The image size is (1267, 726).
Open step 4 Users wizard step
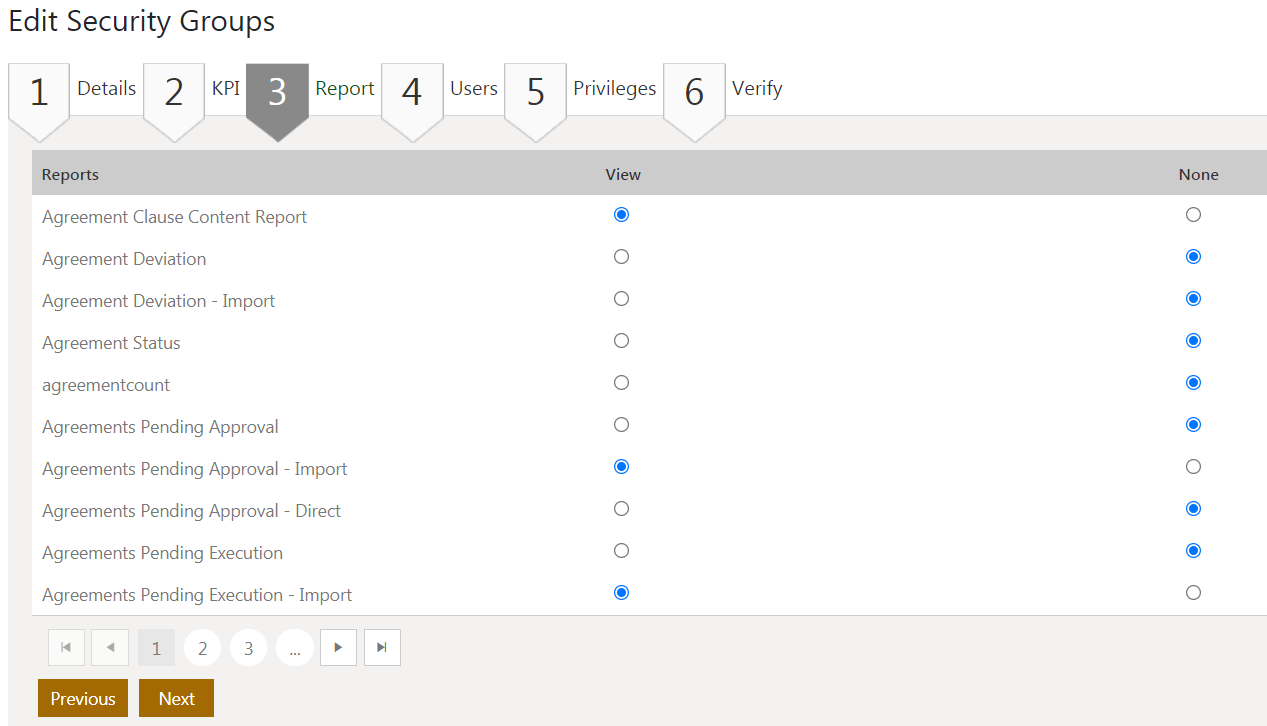[412, 92]
